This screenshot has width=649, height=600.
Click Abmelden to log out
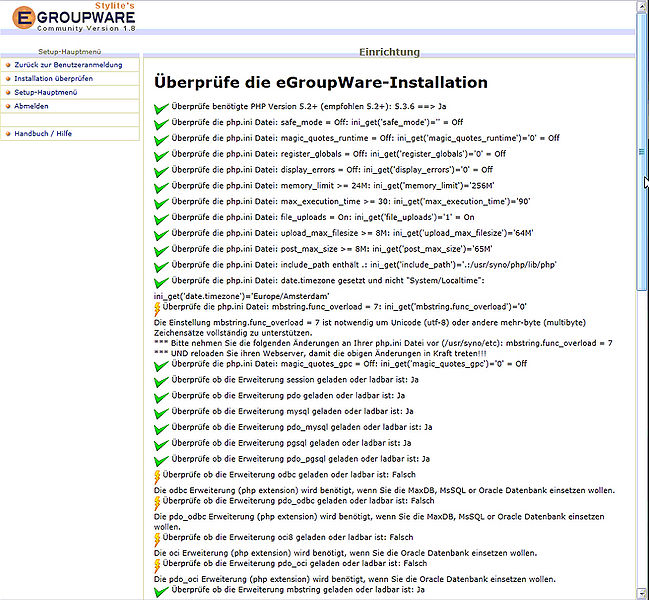coord(31,106)
